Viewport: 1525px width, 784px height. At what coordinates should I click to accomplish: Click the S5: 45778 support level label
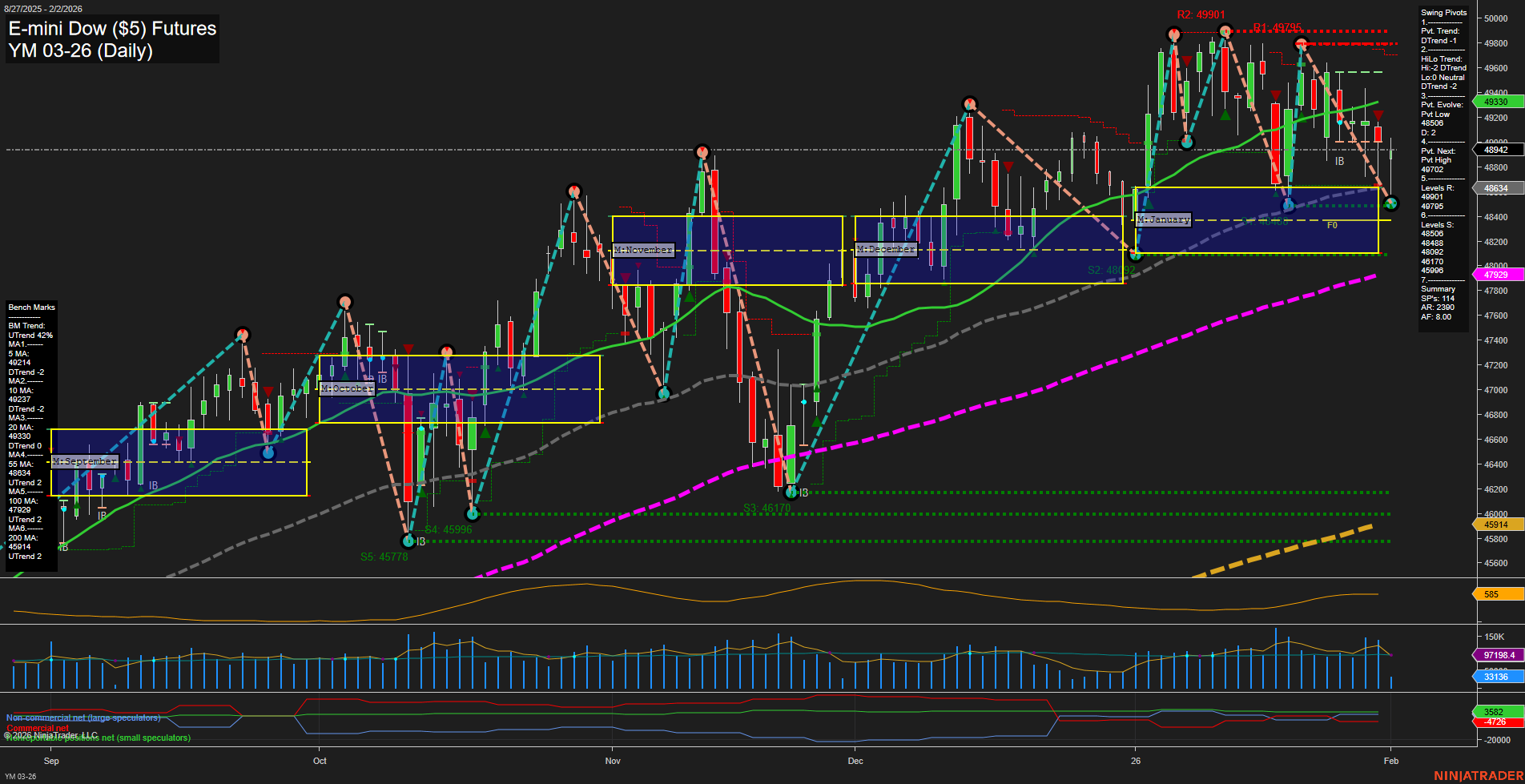[x=384, y=556]
